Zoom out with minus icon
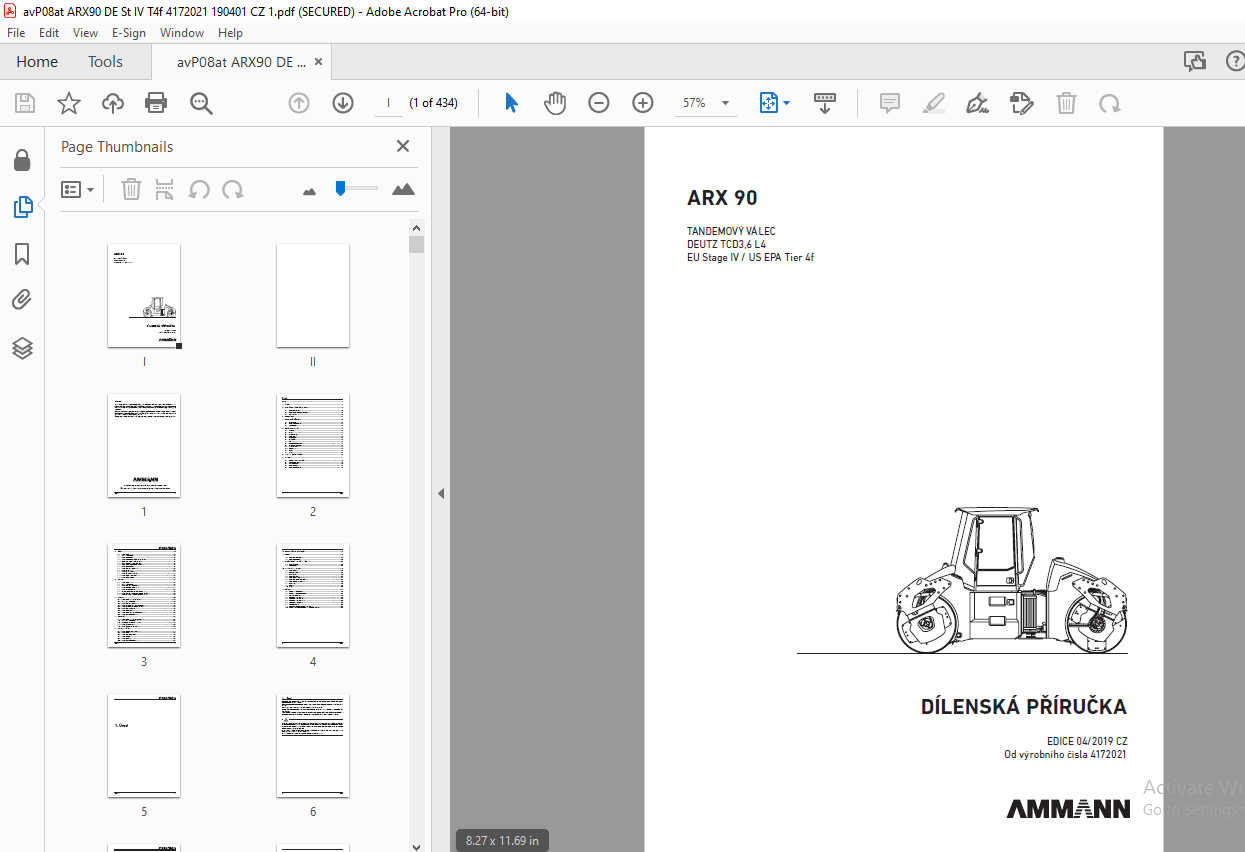 point(599,103)
